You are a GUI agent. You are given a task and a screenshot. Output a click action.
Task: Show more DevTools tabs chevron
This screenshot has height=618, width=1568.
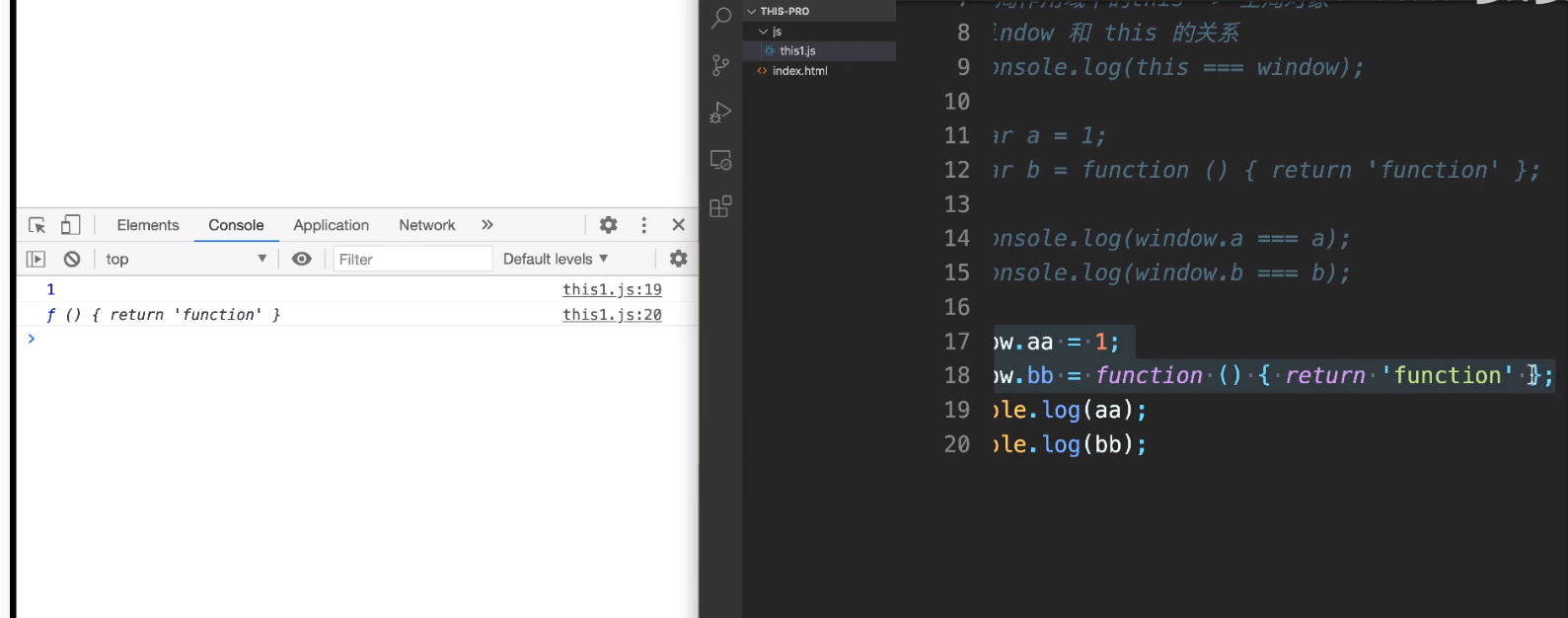click(487, 225)
